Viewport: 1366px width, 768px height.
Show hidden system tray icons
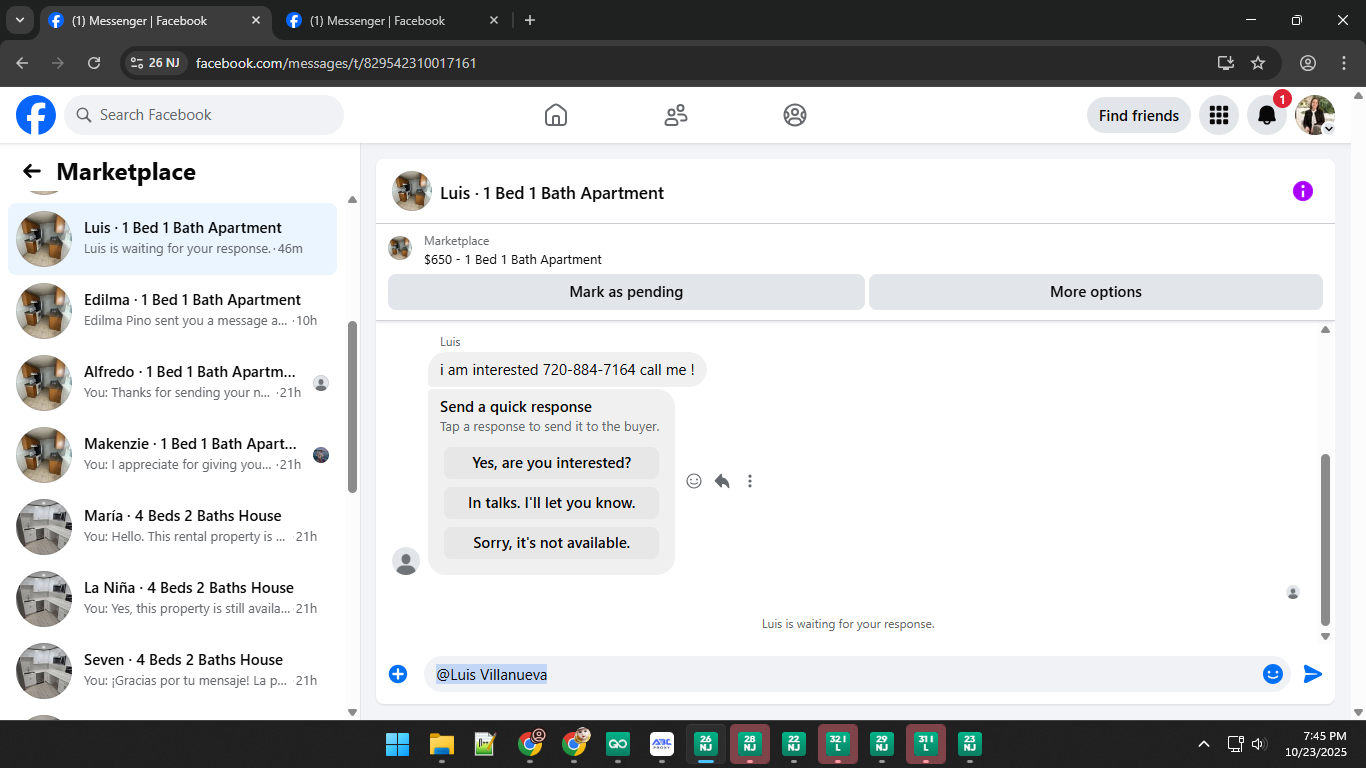point(1204,744)
